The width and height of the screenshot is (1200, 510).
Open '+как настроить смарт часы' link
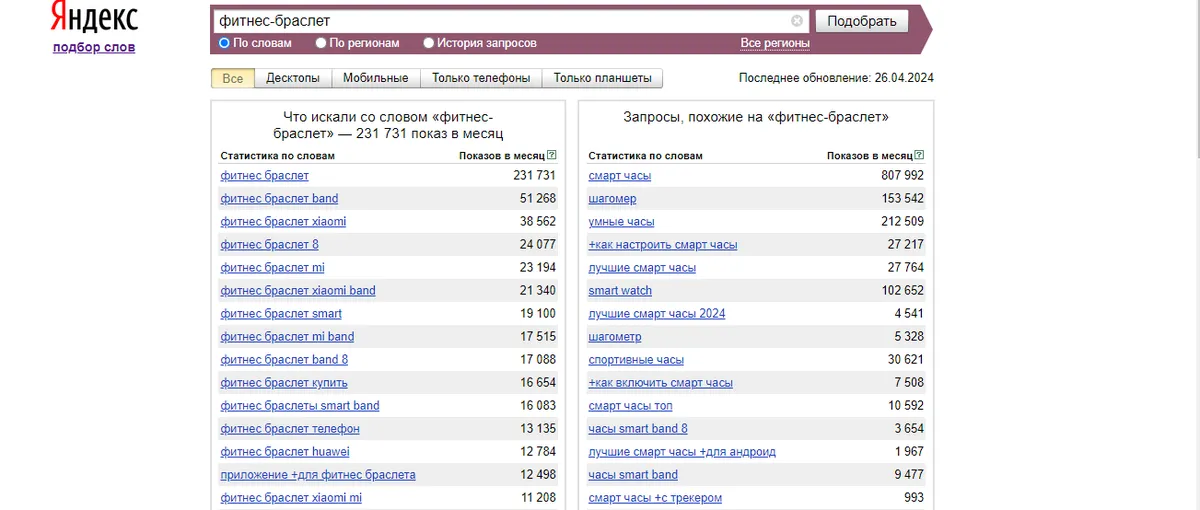point(663,245)
